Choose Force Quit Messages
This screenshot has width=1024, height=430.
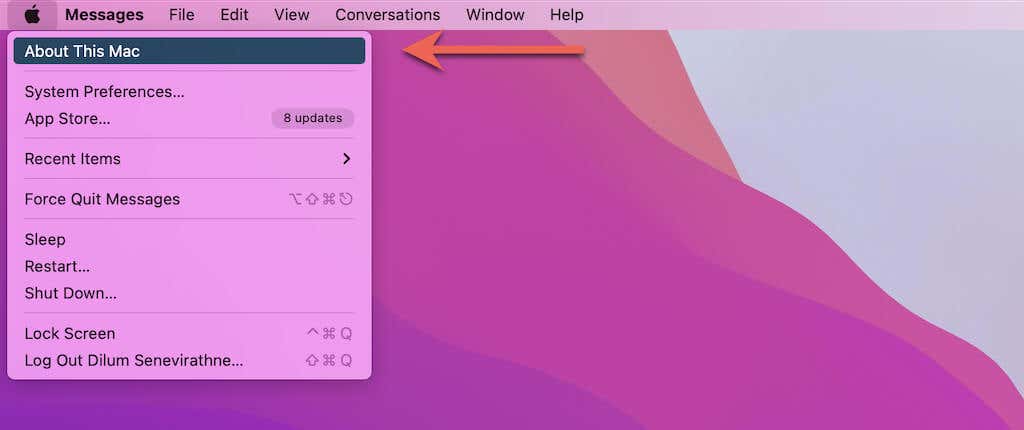coord(189,199)
